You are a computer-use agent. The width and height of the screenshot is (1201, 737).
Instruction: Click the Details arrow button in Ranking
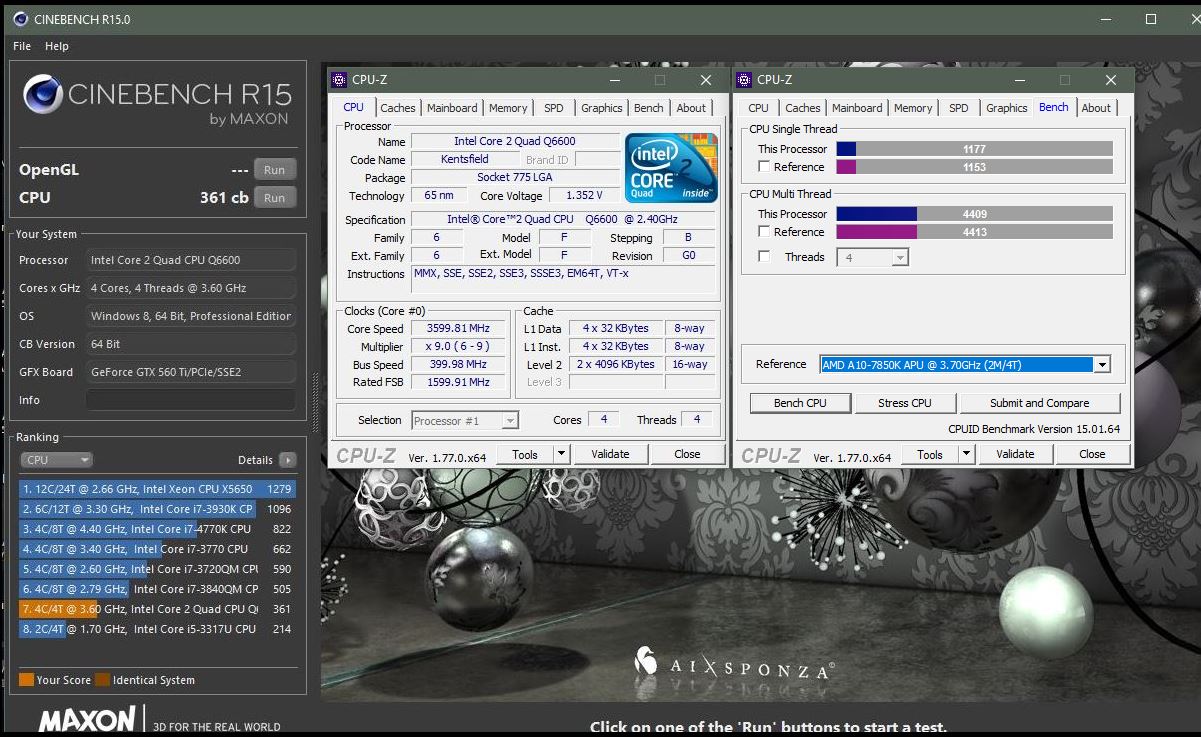point(288,460)
